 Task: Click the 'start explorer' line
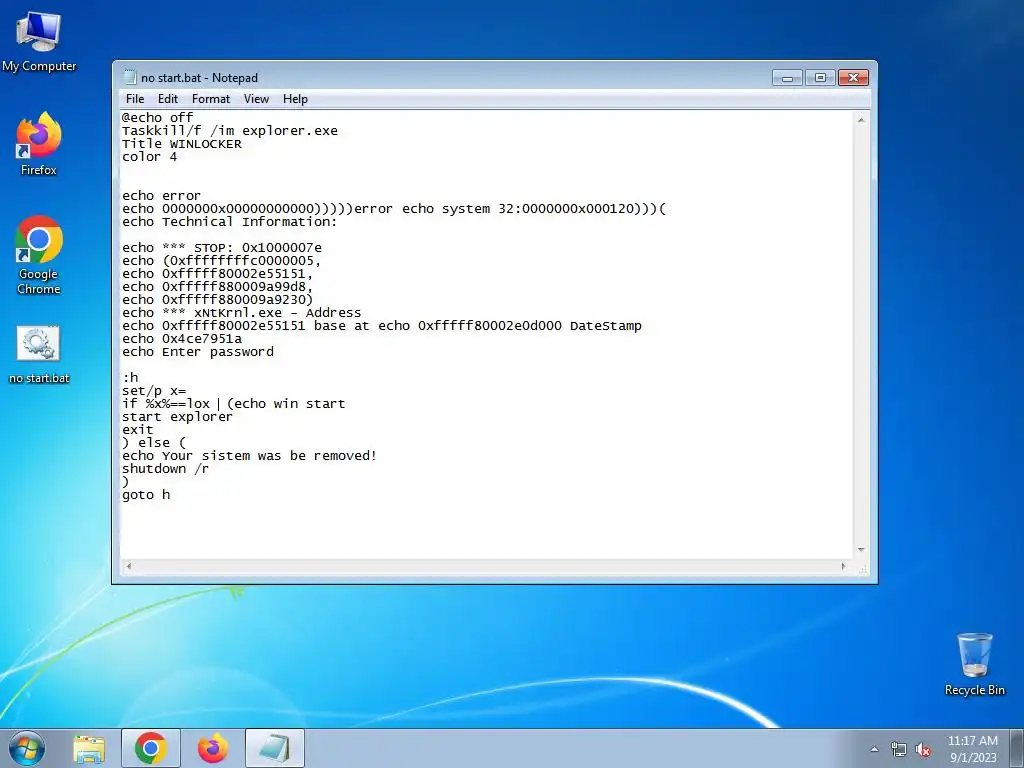177,417
